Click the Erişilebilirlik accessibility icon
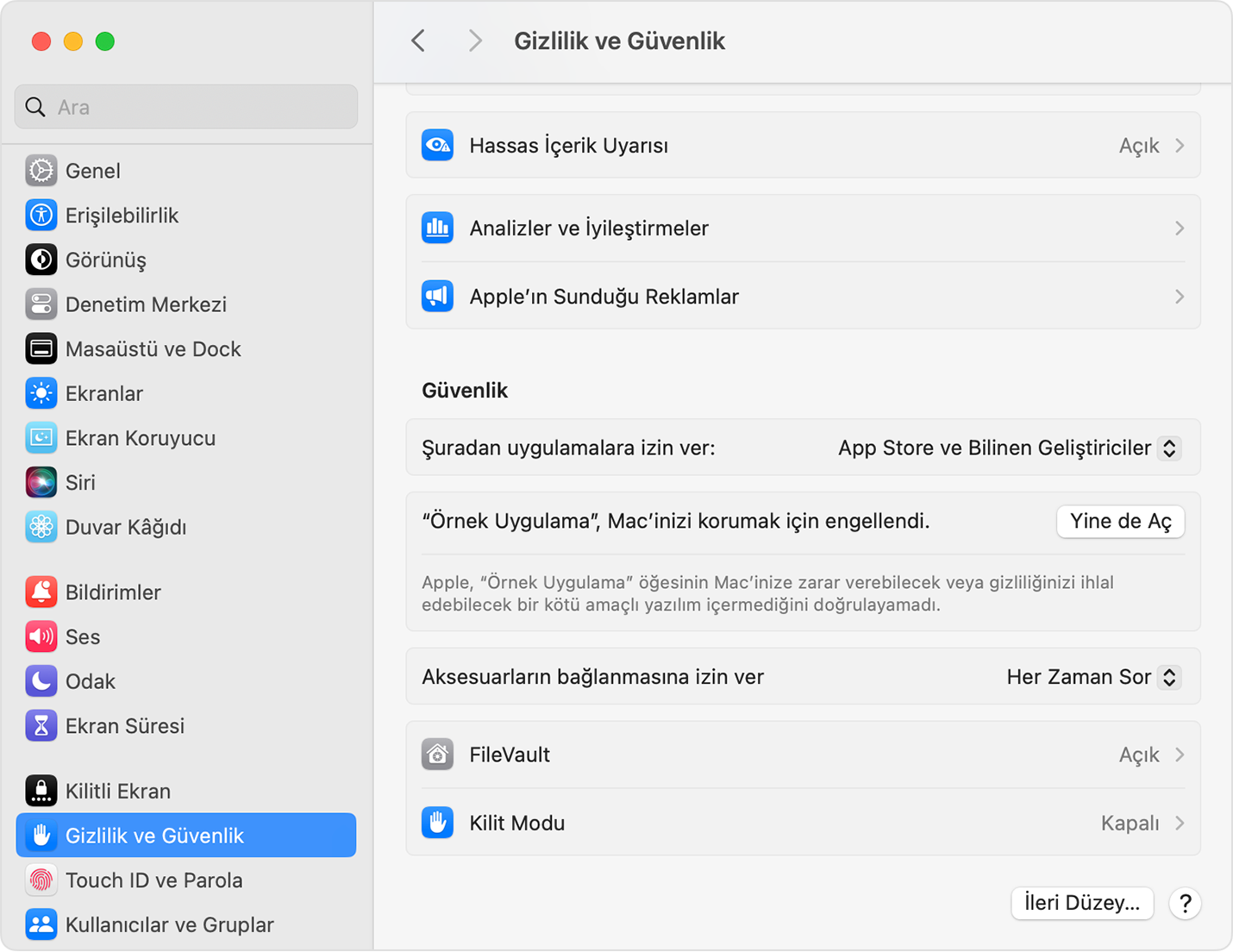1233x952 pixels. (41, 216)
